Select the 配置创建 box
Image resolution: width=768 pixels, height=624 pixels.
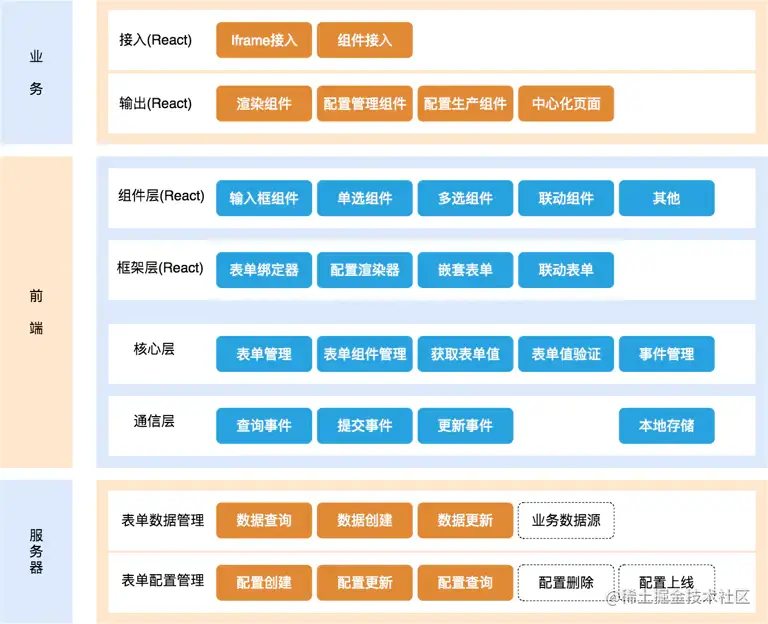click(x=264, y=582)
